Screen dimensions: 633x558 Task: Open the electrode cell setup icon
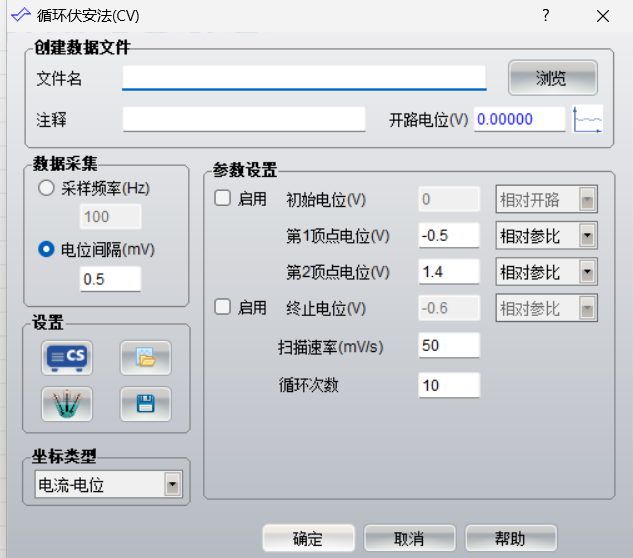coord(67,404)
